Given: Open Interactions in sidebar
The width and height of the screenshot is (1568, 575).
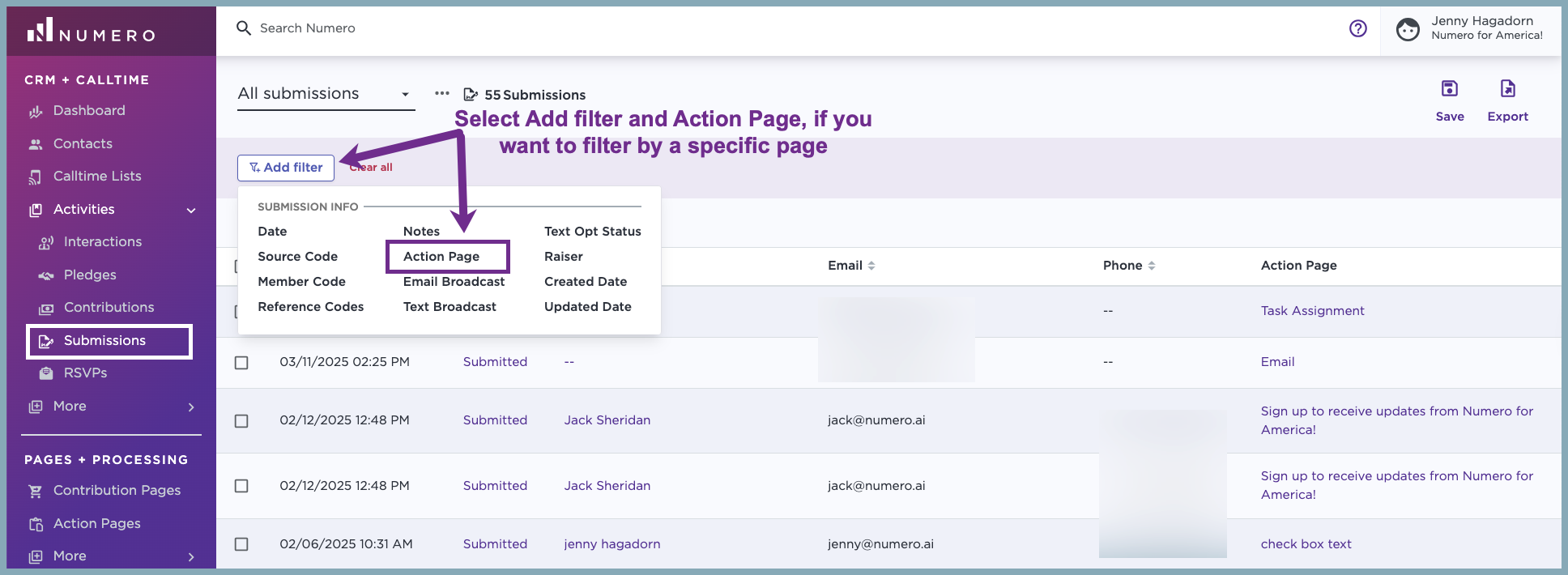Looking at the screenshot, I should 102,242.
